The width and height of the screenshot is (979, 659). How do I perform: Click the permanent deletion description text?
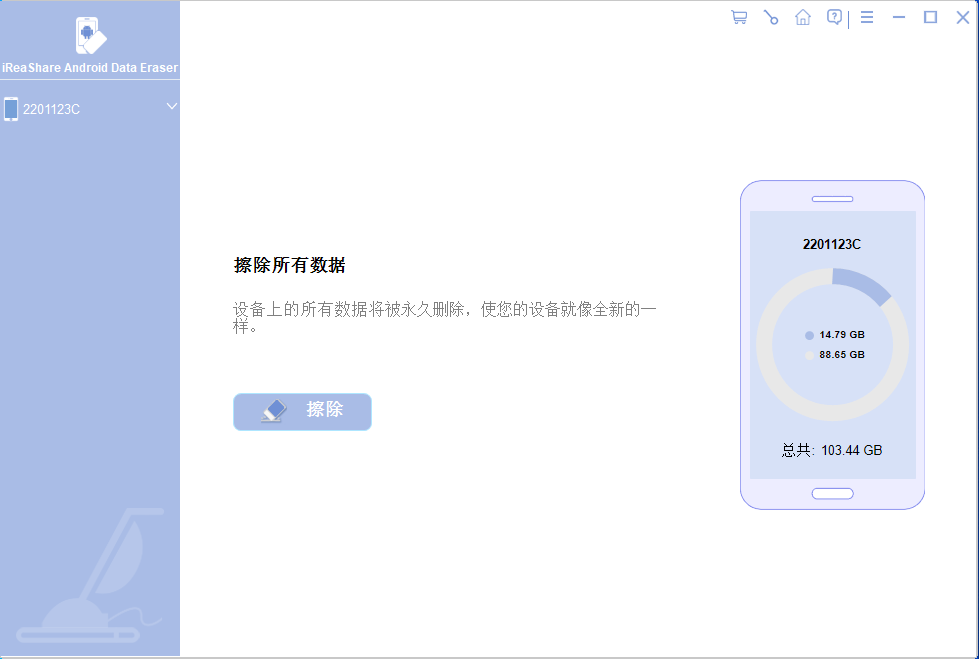[x=445, y=317]
